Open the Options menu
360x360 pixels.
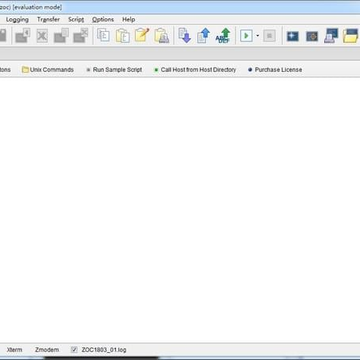tap(103, 19)
